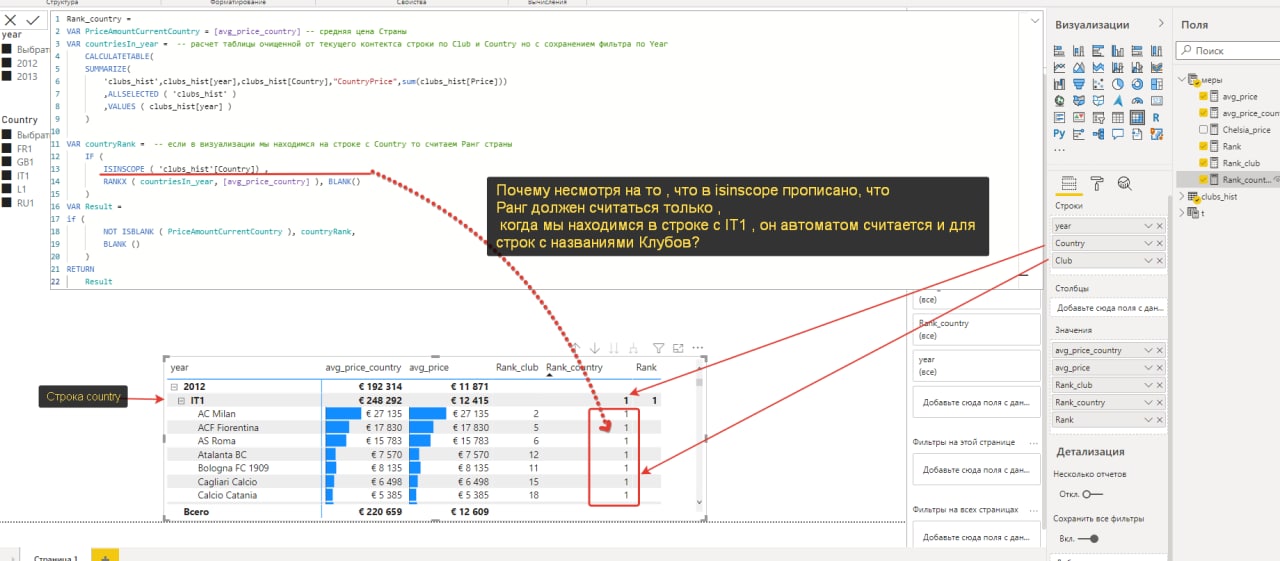Screen dimensions: 1280x561
Task: Collapse the меры table in Fields
Action: [x=1182, y=80]
